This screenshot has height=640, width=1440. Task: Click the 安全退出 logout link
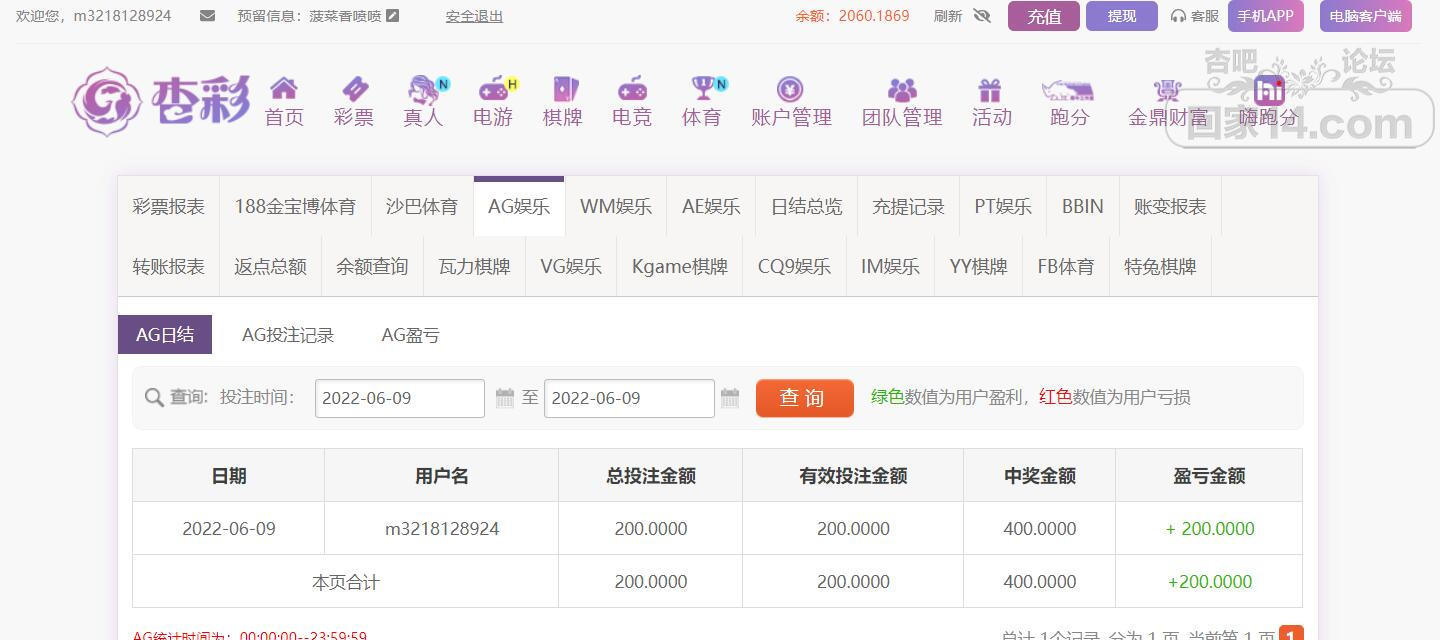tap(474, 16)
